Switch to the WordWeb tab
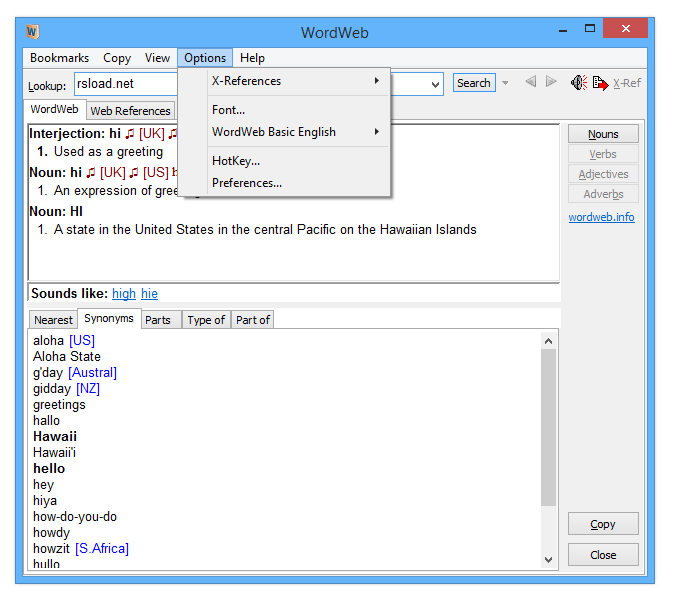Screen dimensions: 674x611 (x=55, y=109)
